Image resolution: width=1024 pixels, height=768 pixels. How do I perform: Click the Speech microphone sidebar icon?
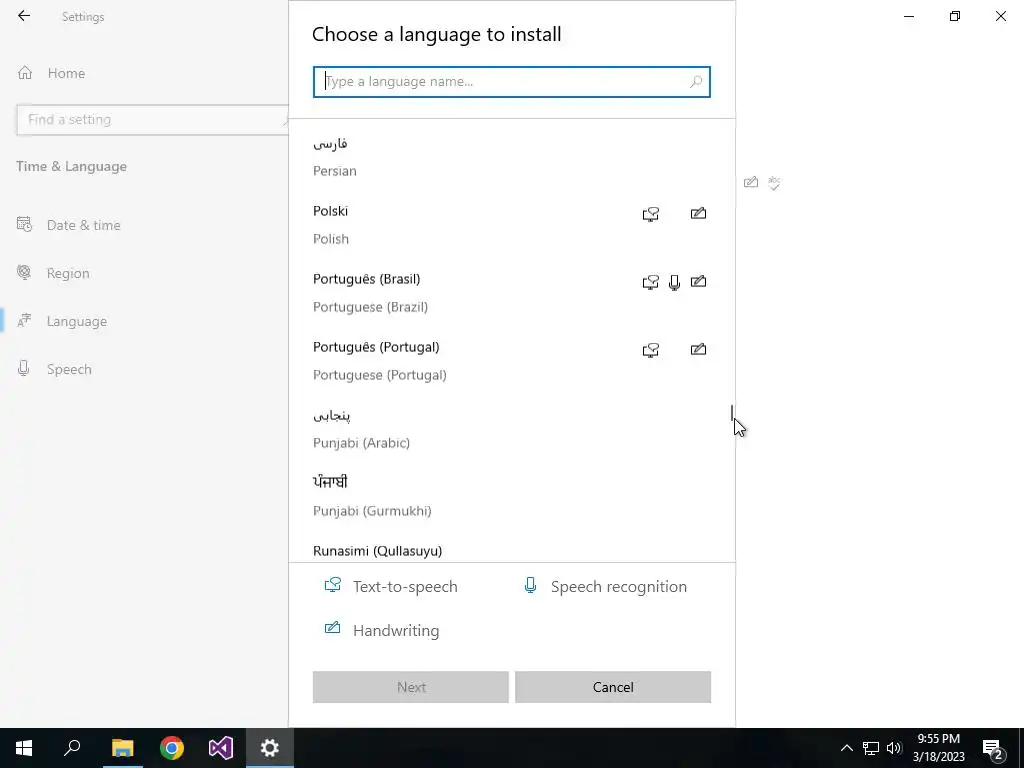[x=24, y=368]
